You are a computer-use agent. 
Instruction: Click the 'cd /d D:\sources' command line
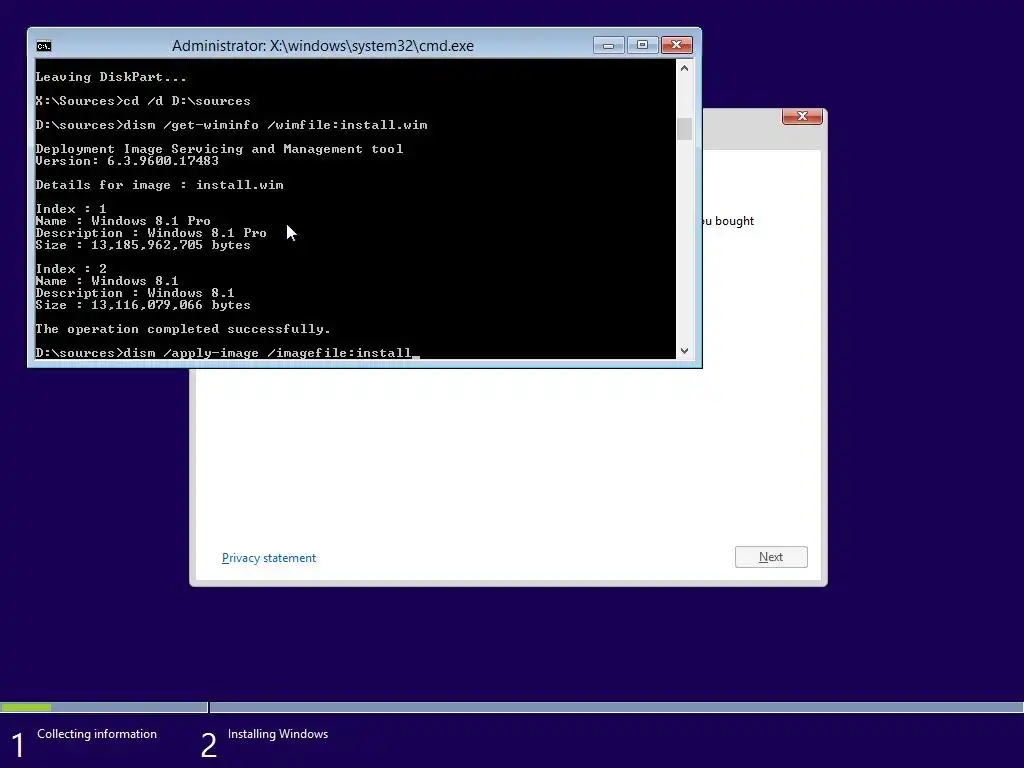click(x=143, y=101)
